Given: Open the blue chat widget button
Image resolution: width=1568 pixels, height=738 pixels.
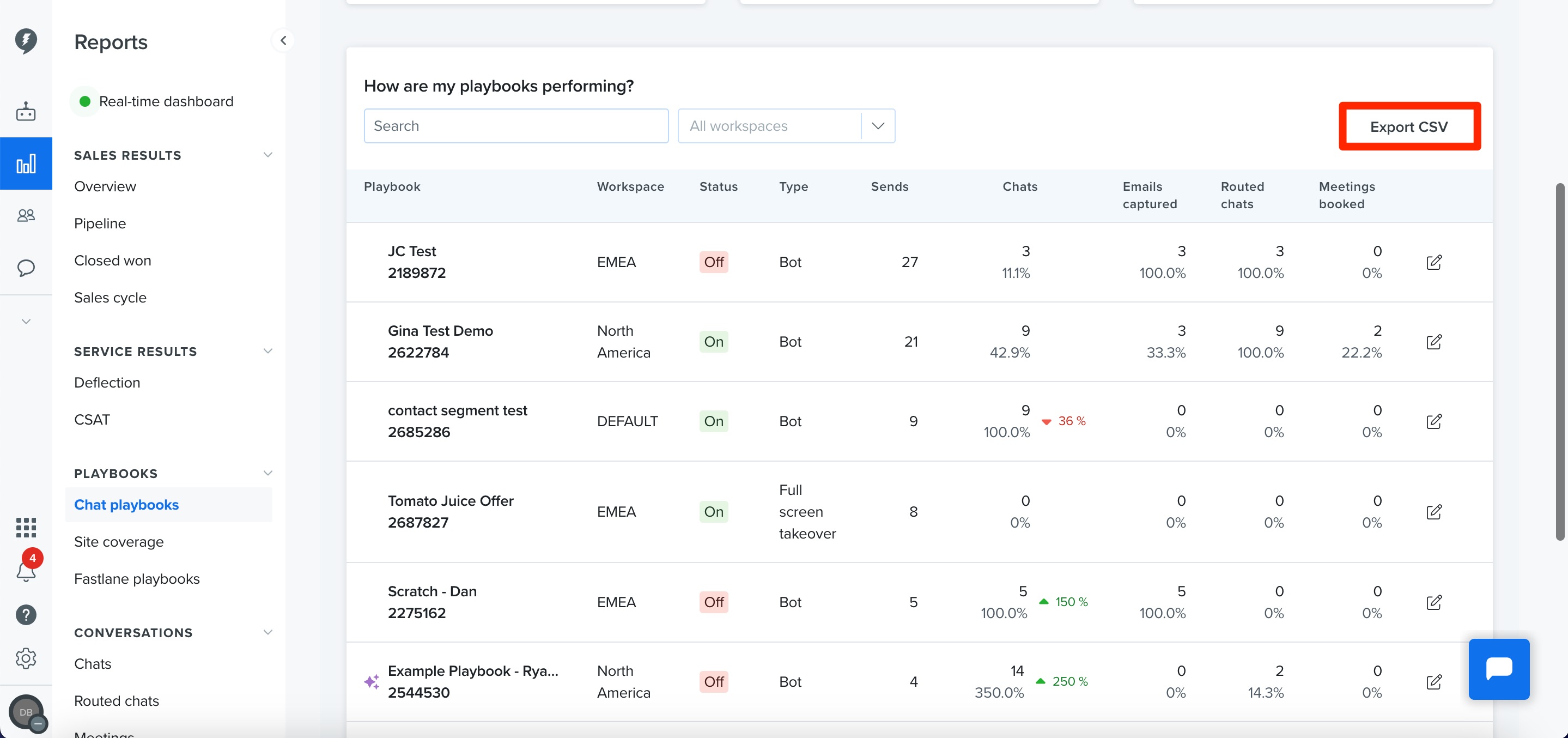Looking at the screenshot, I should 1499,669.
